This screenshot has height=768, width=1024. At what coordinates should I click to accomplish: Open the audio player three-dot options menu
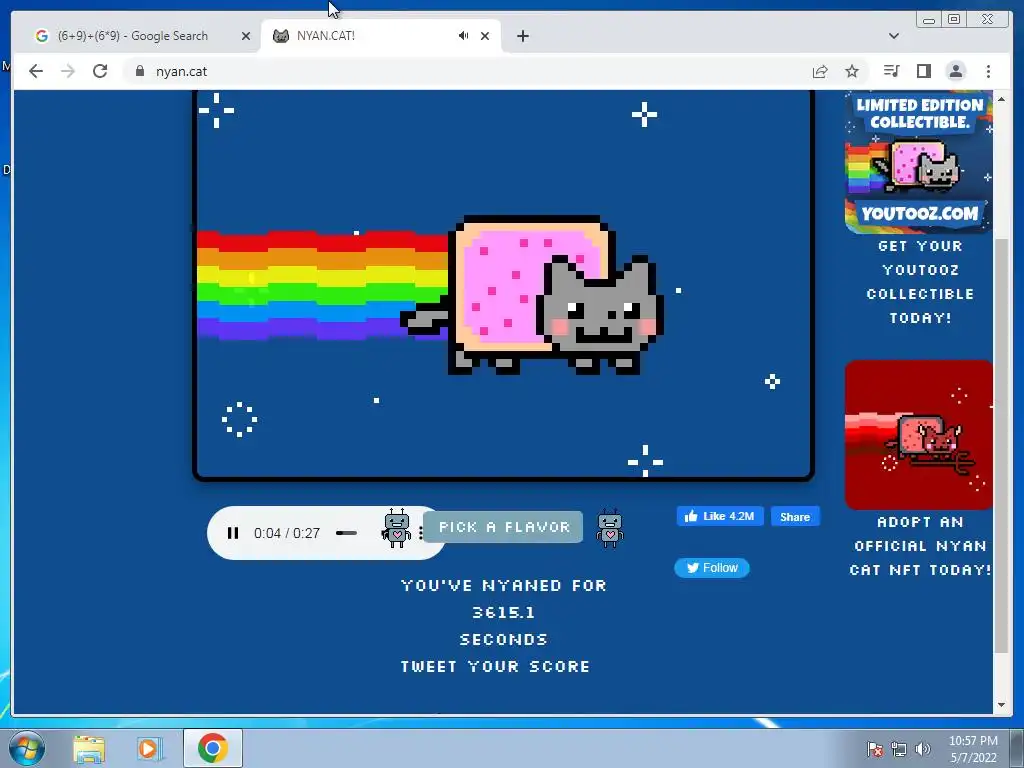[x=421, y=533]
